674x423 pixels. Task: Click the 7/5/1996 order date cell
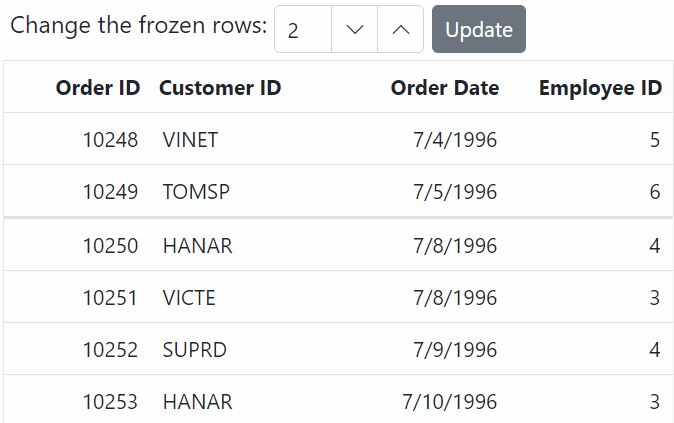click(x=455, y=192)
